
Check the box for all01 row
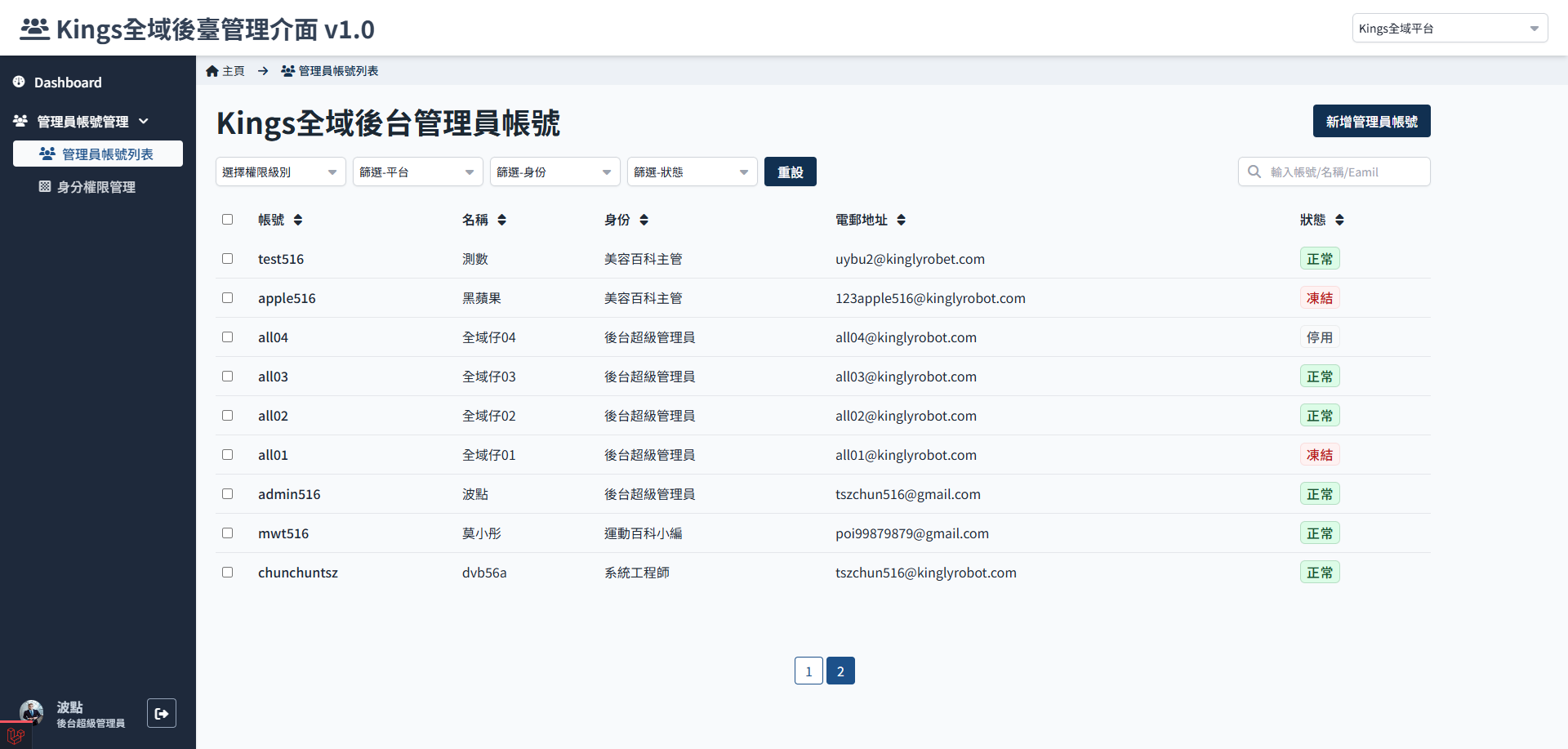(228, 455)
